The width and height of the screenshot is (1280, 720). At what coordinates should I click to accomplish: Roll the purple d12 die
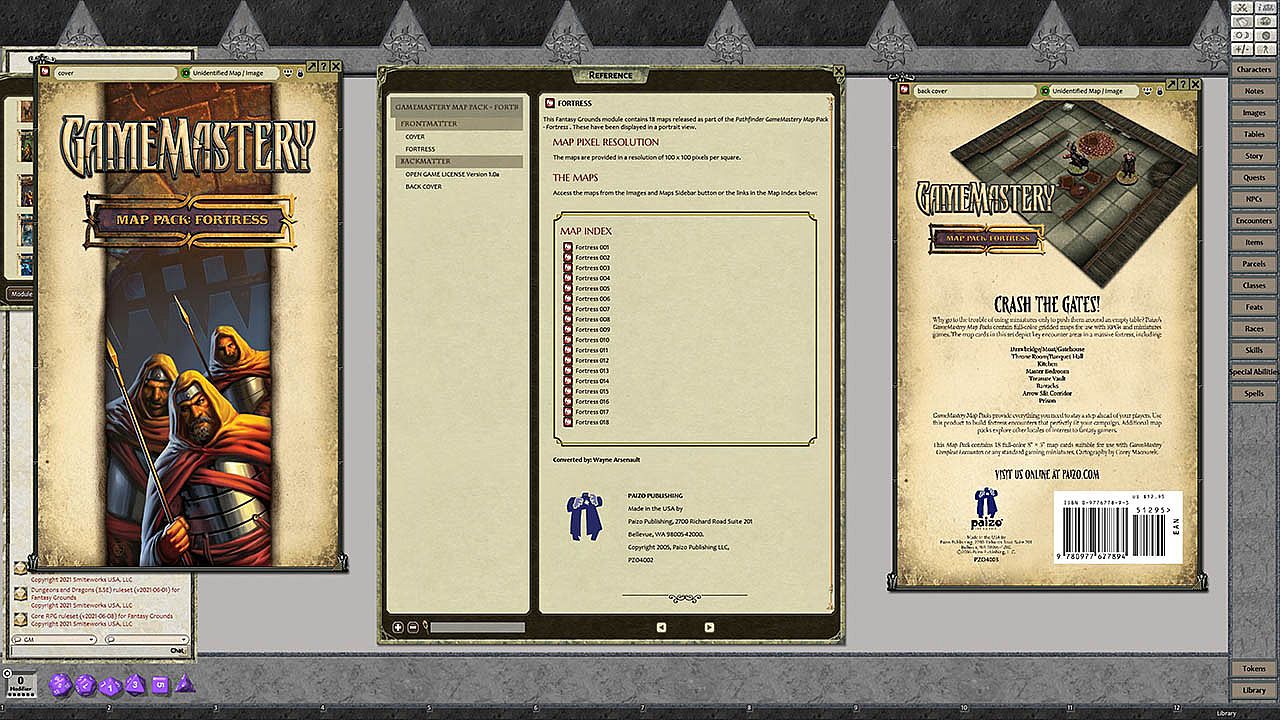click(85, 685)
